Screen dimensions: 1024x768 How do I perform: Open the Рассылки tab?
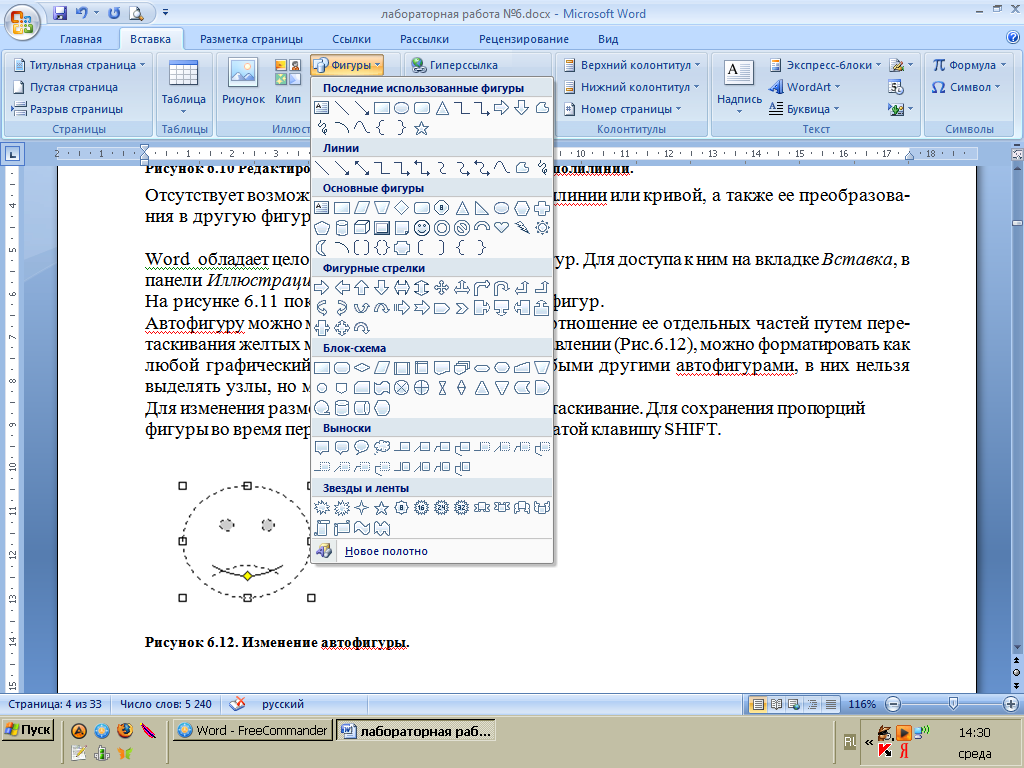(424, 39)
